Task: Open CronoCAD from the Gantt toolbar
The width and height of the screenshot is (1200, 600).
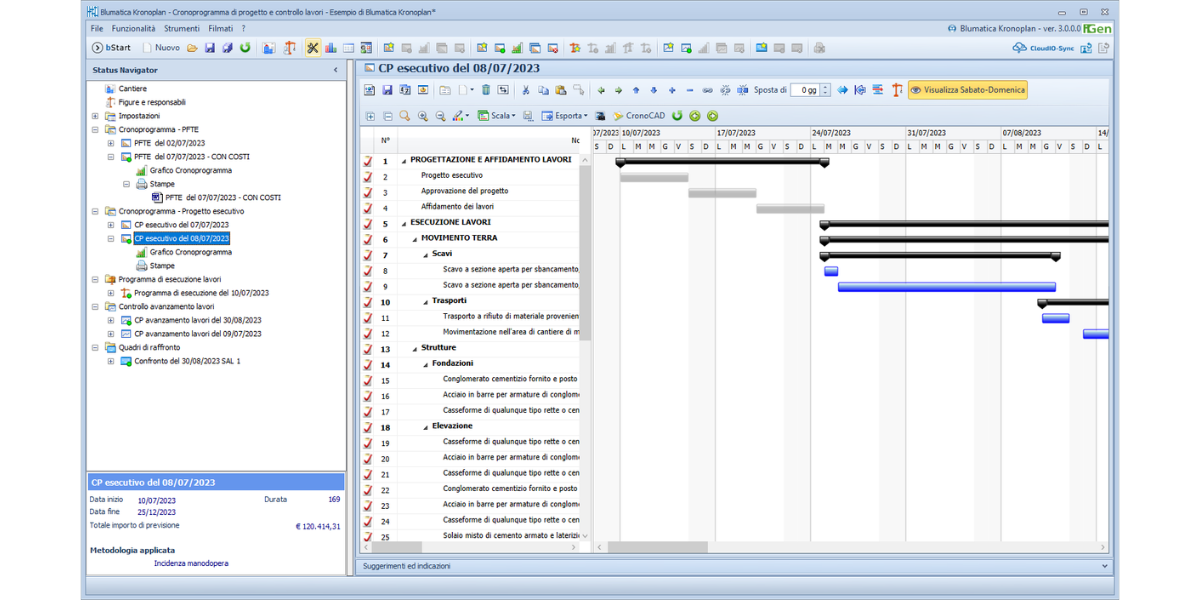Action: (638, 116)
